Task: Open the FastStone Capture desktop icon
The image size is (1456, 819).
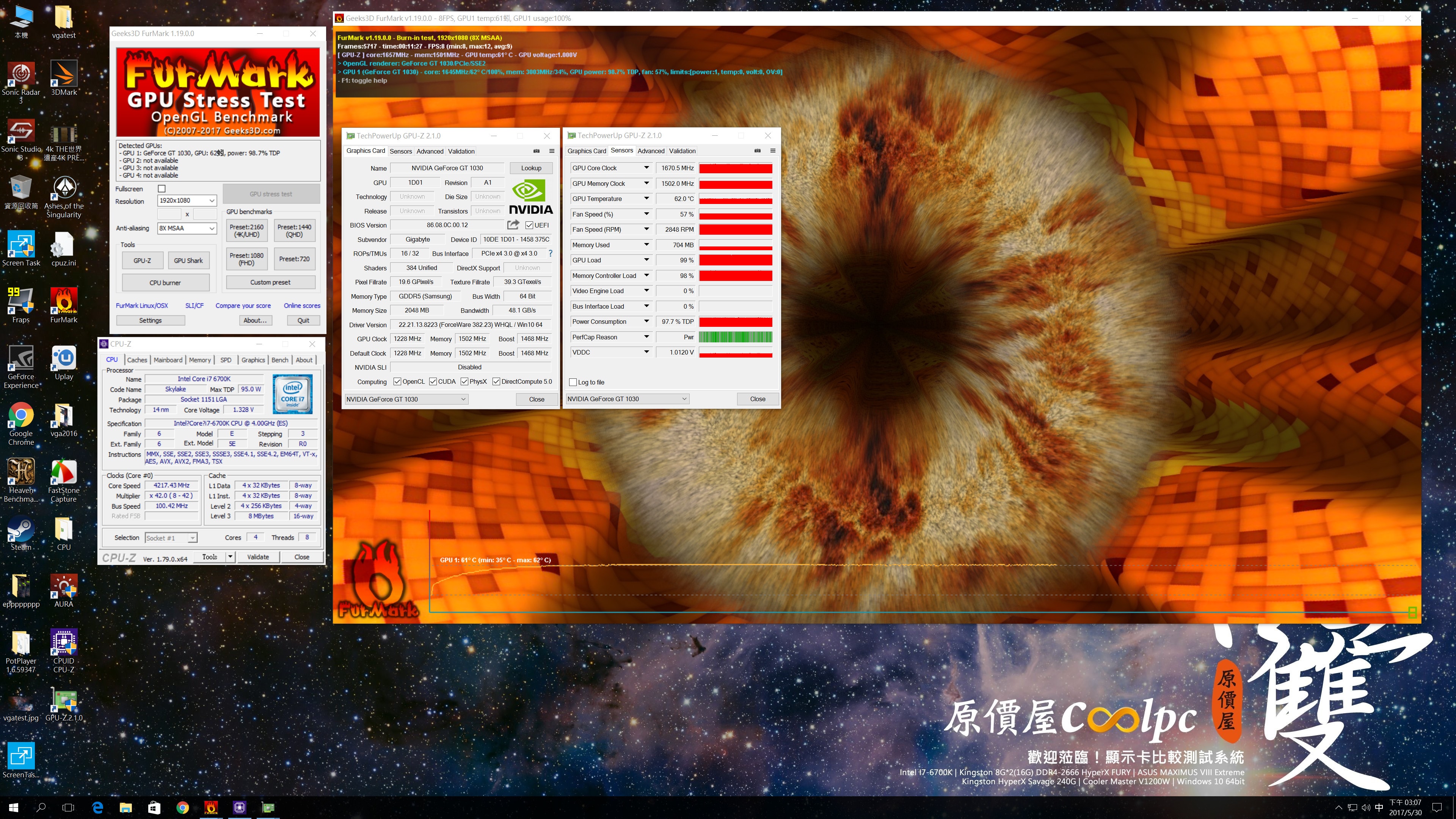Action: click(x=64, y=480)
